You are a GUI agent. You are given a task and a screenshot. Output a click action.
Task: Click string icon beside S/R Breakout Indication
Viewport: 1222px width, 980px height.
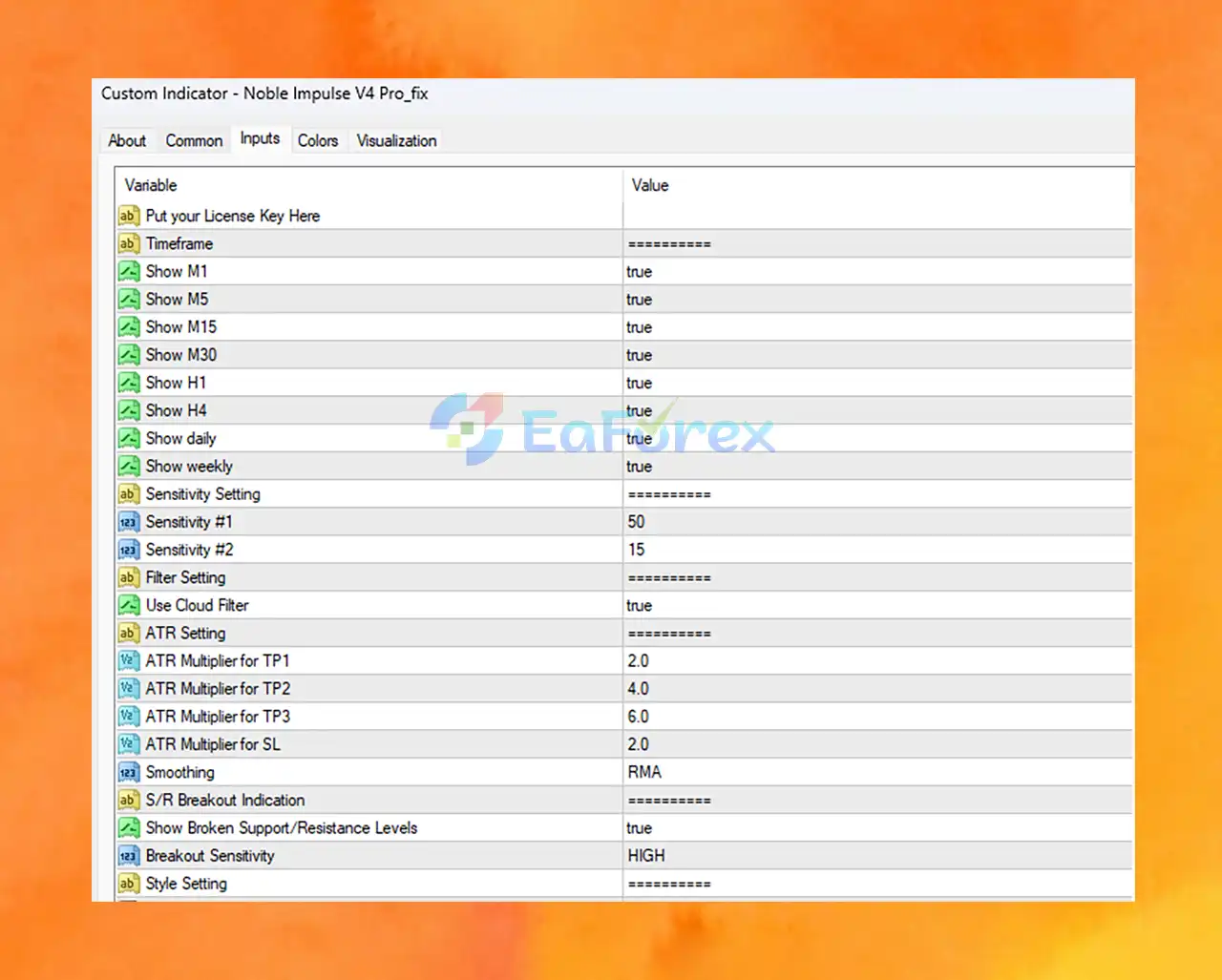[129, 800]
